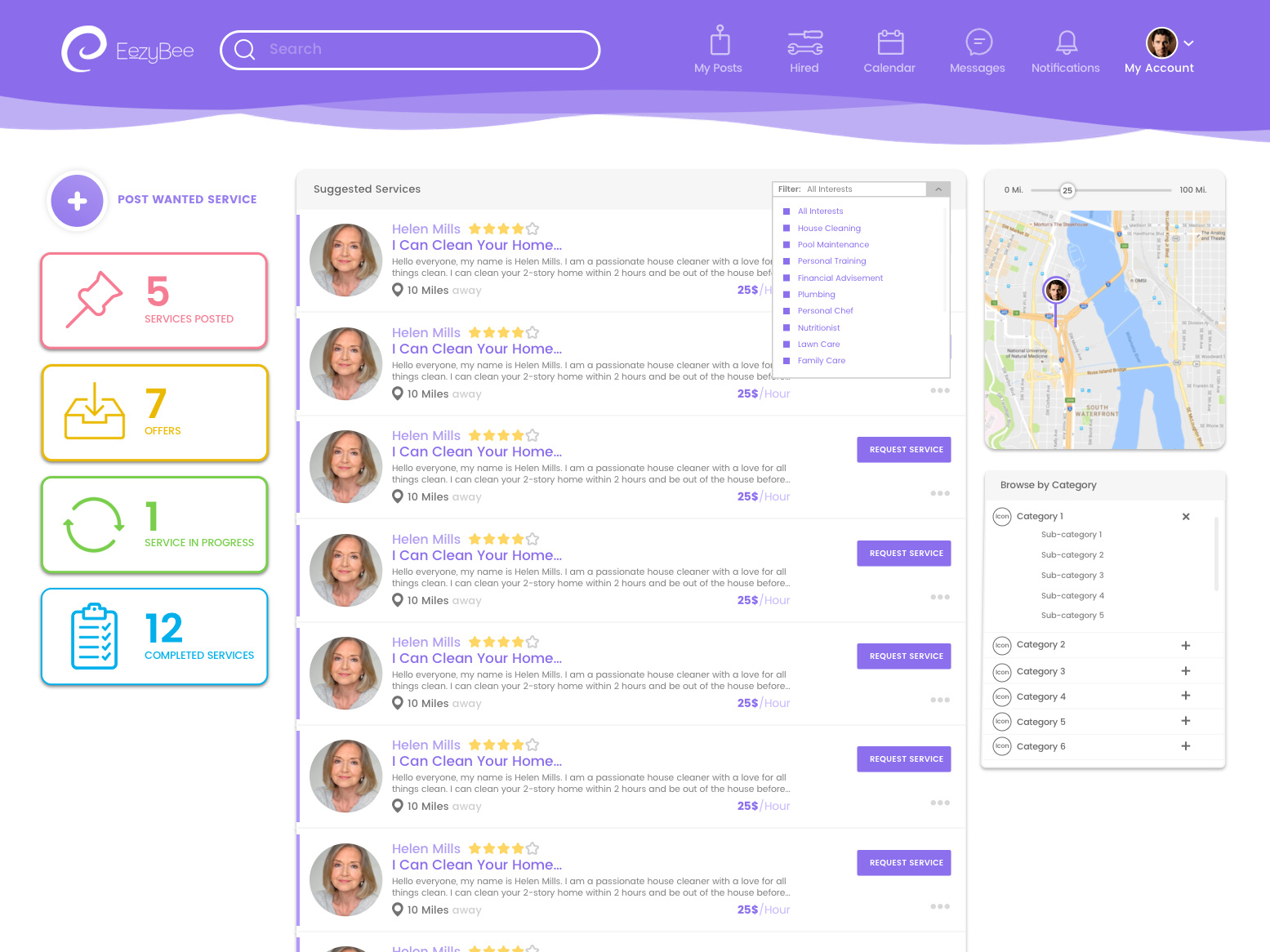Open Helen Mills' profile link
Screen dimensions: 1270x952
(x=426, y=435)
